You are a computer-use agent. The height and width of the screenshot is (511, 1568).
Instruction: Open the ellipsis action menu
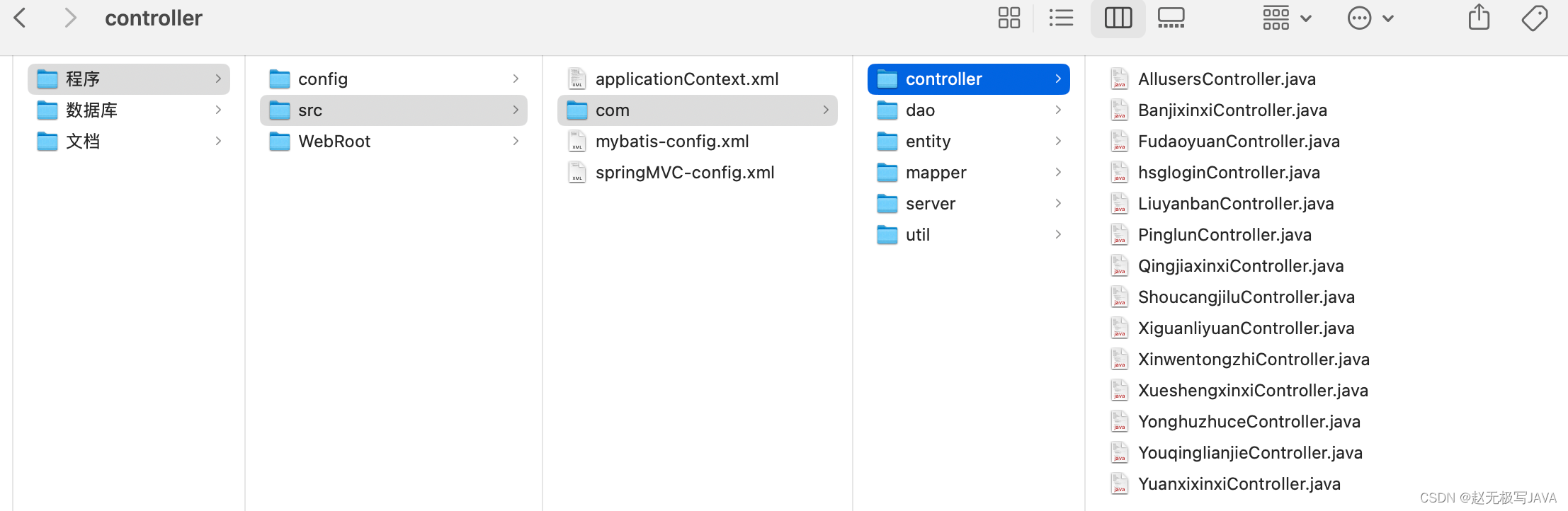coord(1370,18)
